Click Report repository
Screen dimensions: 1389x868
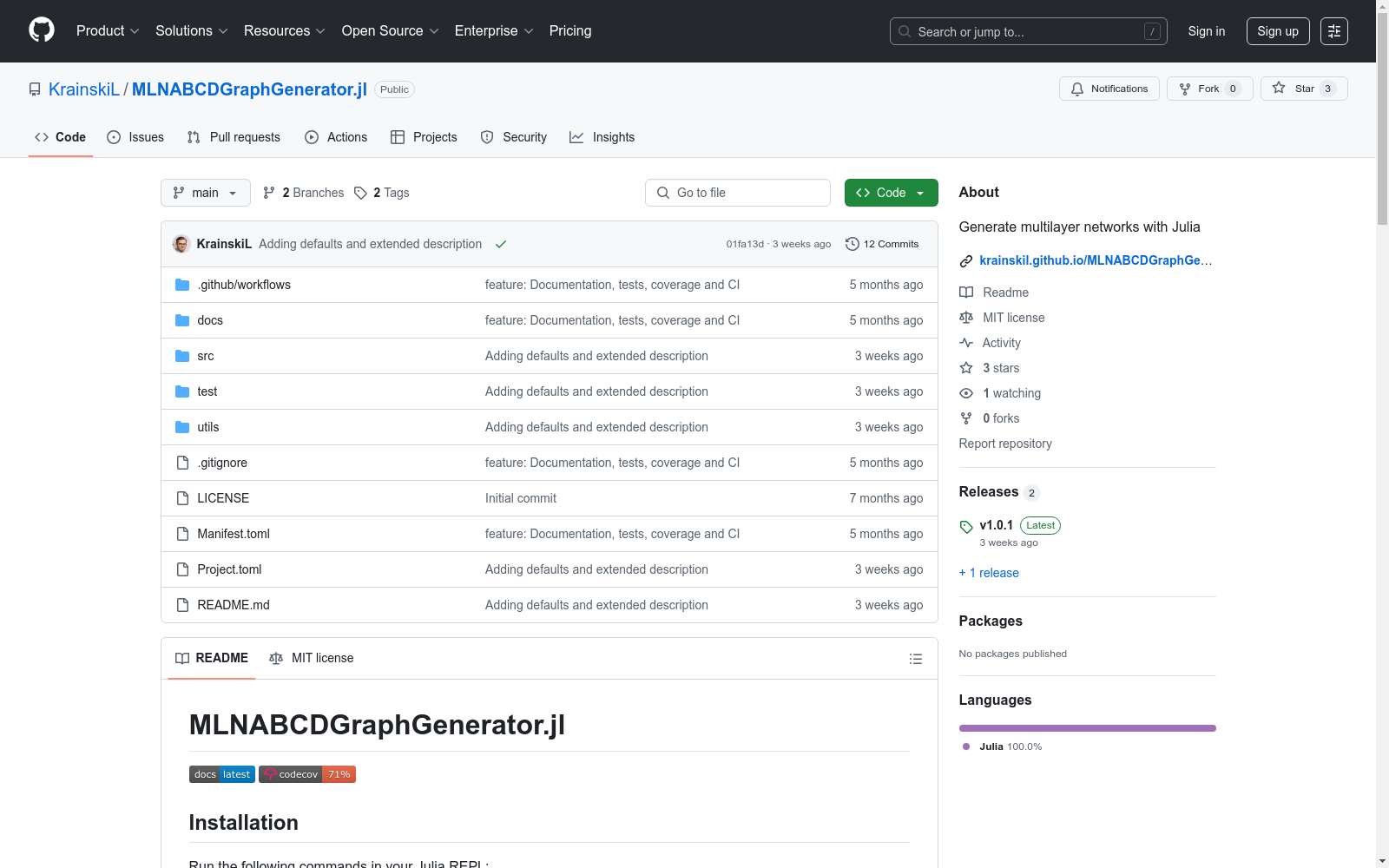click(x=1005, y=444)
